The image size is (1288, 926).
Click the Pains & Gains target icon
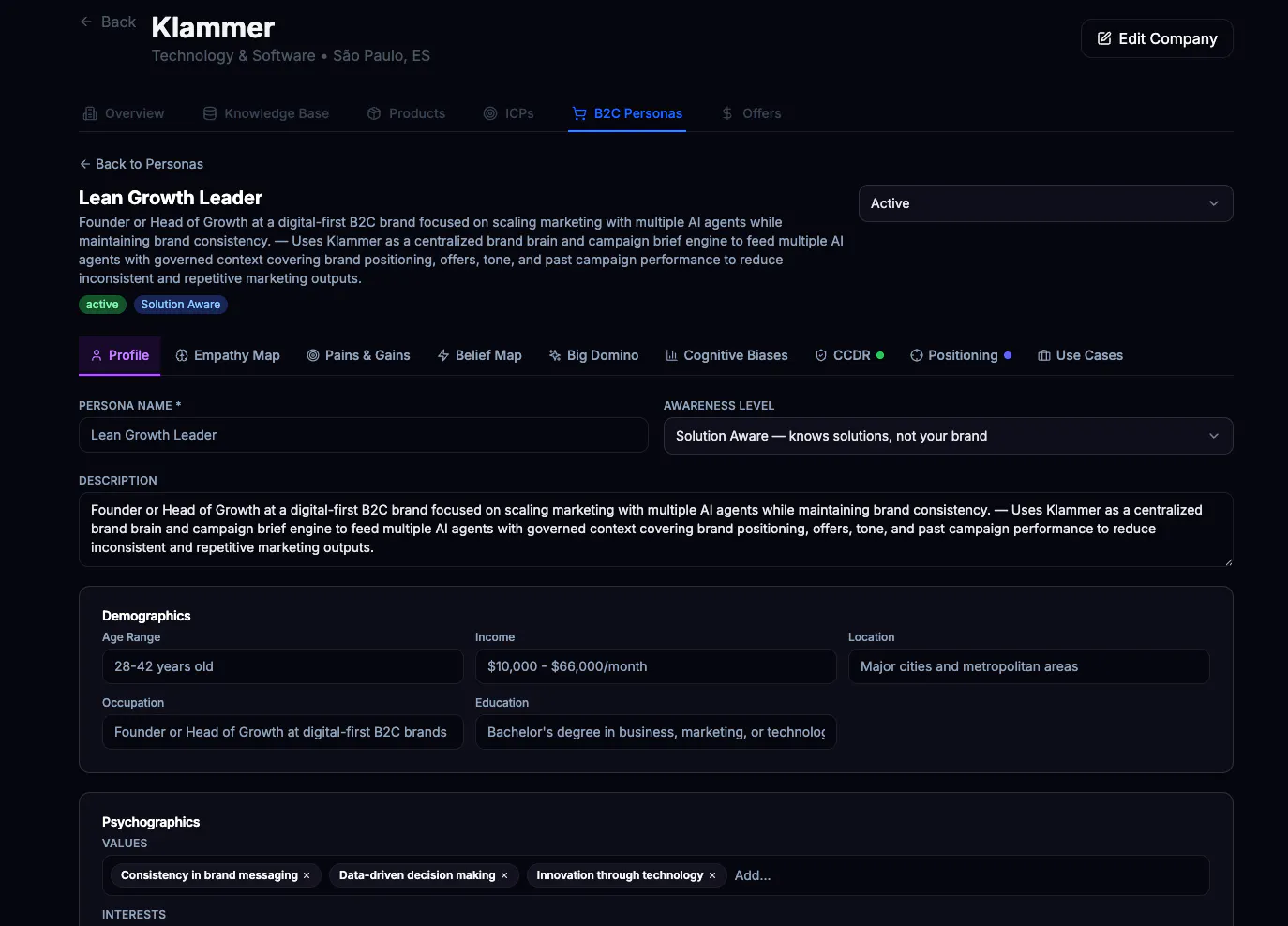[x=313, y=355]
